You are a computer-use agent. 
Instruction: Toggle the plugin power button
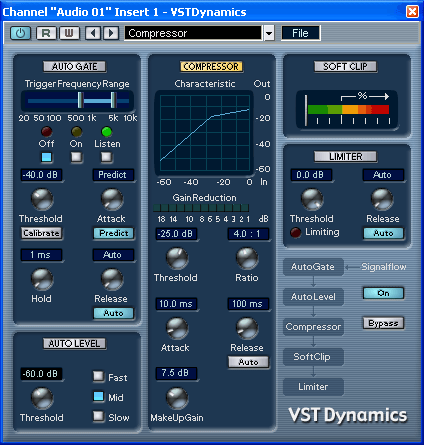click(x=20, y=33)
